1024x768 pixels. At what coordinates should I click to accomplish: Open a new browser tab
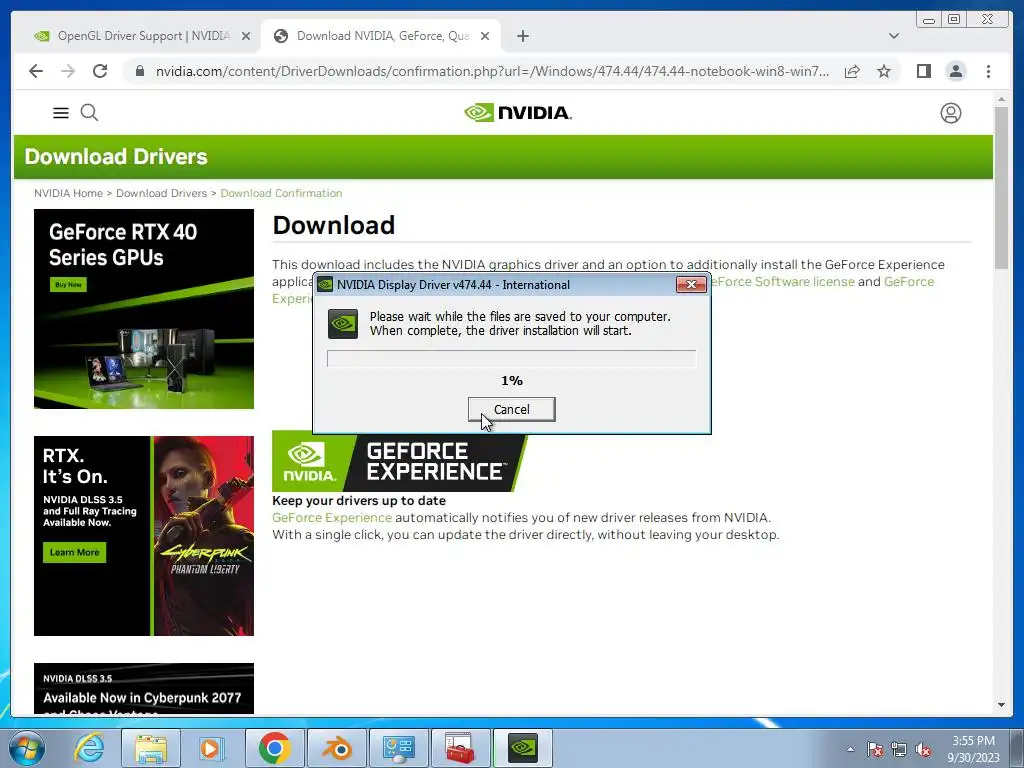click(522, 36)
